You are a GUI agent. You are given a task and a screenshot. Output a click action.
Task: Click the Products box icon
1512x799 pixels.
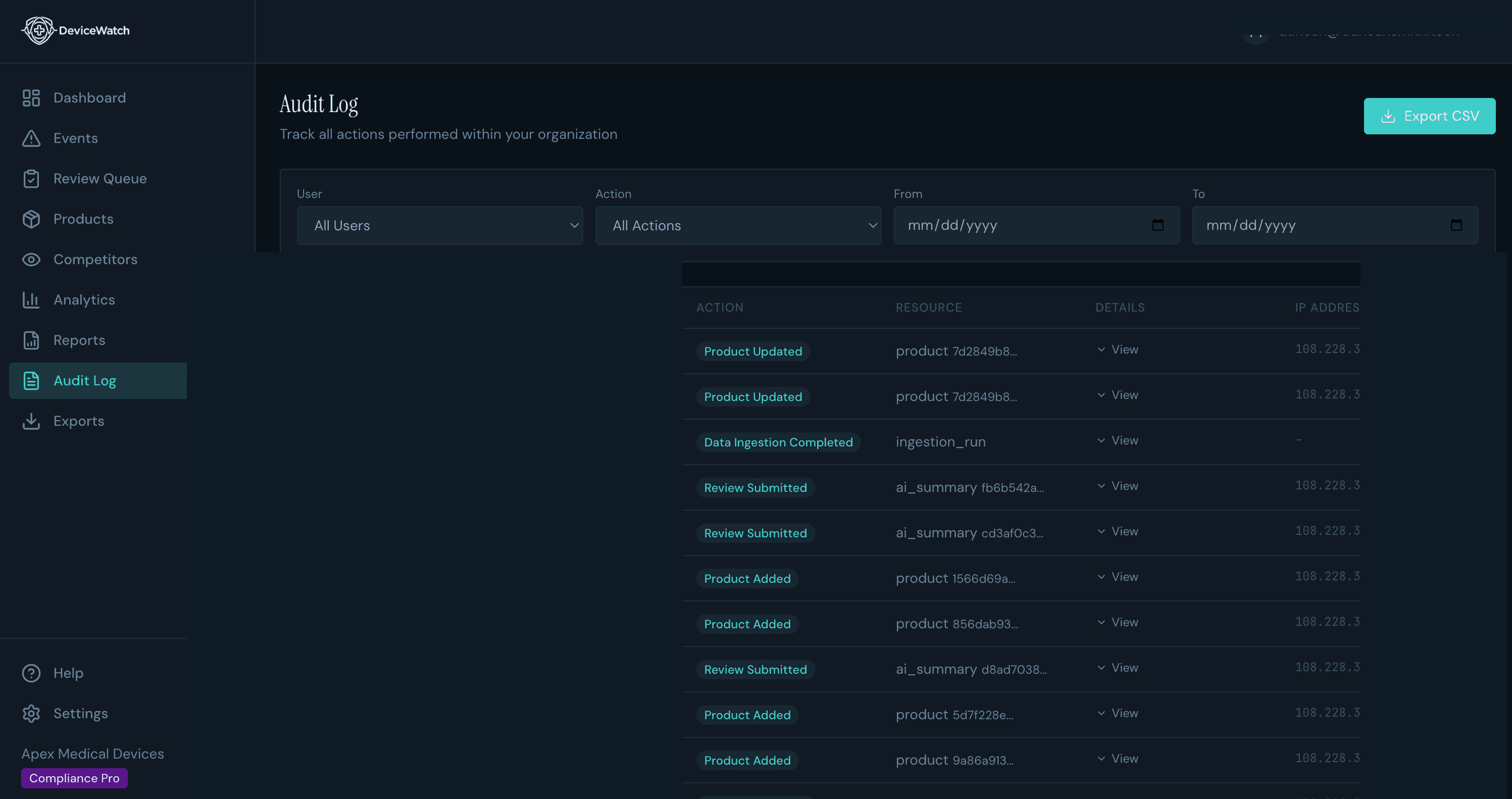pyautogui.click(x=31, y=218)
